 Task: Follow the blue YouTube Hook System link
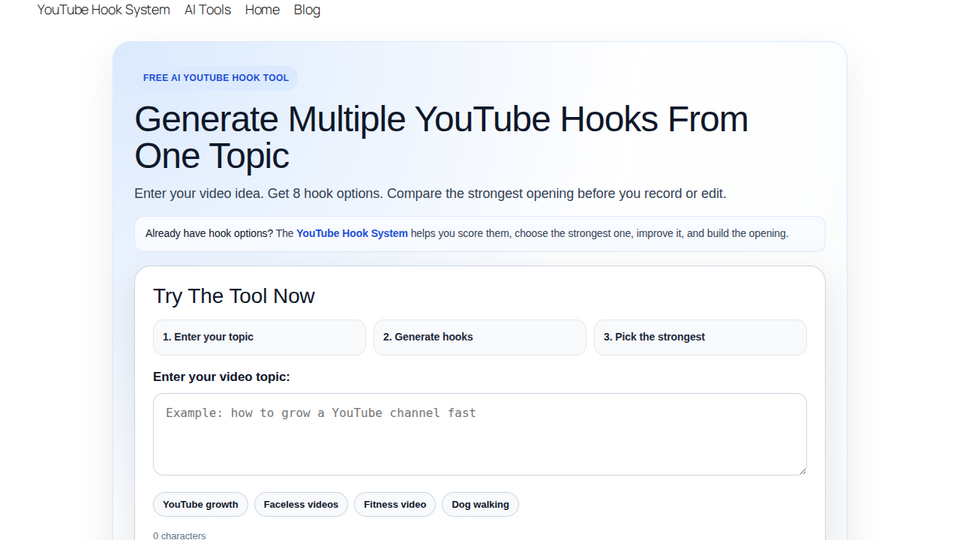pos(352,233)
